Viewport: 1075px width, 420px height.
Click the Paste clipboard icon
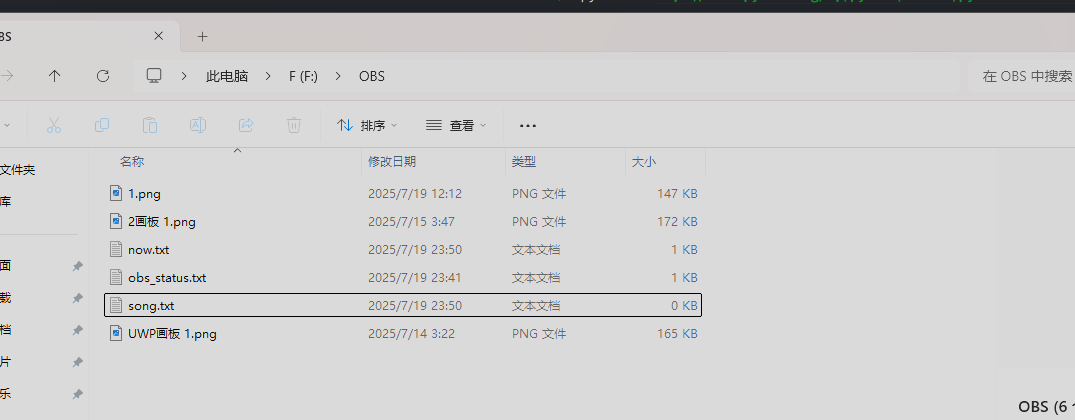(x=150, y=125)
